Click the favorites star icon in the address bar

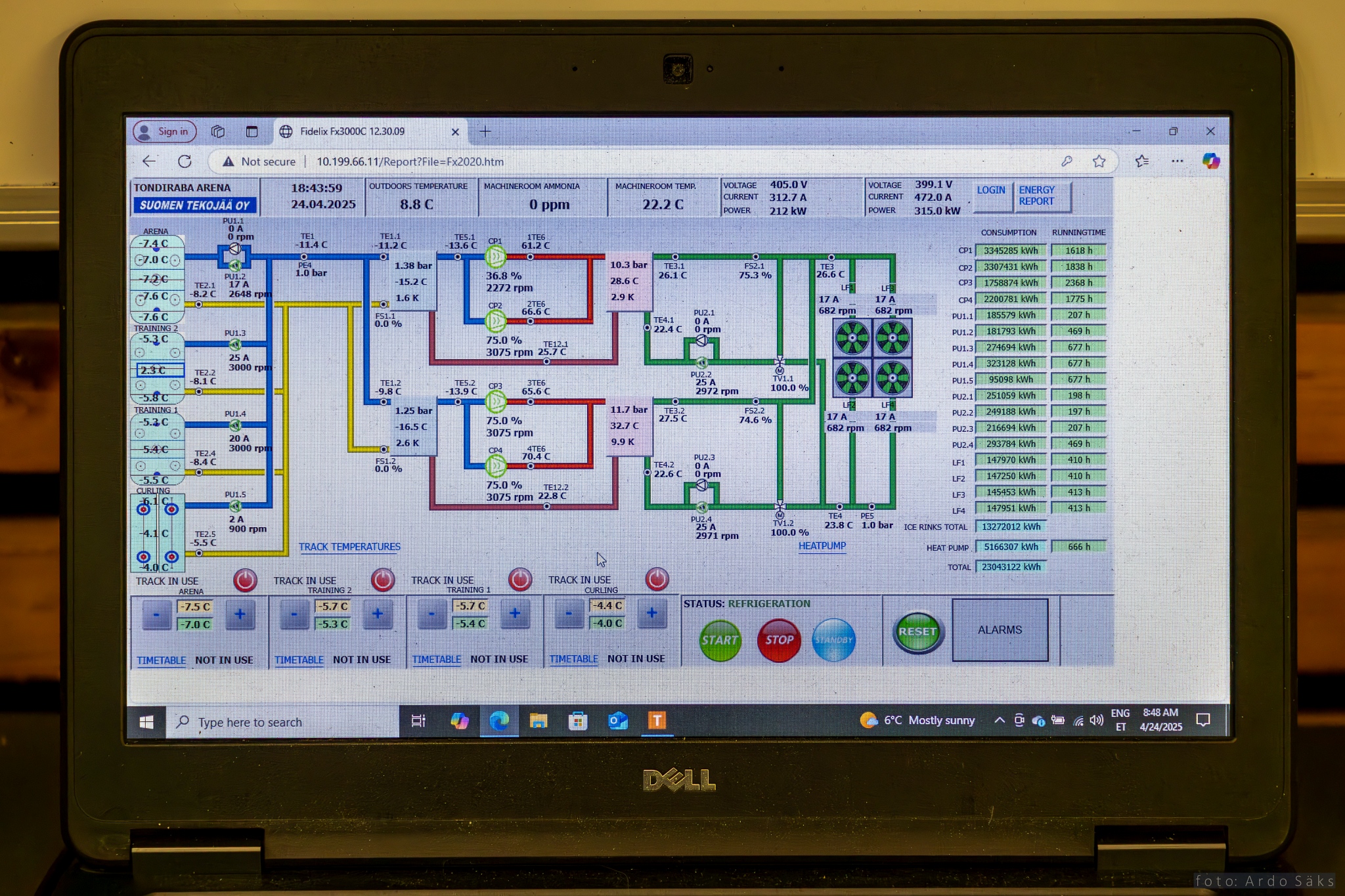pos(1099,161)
